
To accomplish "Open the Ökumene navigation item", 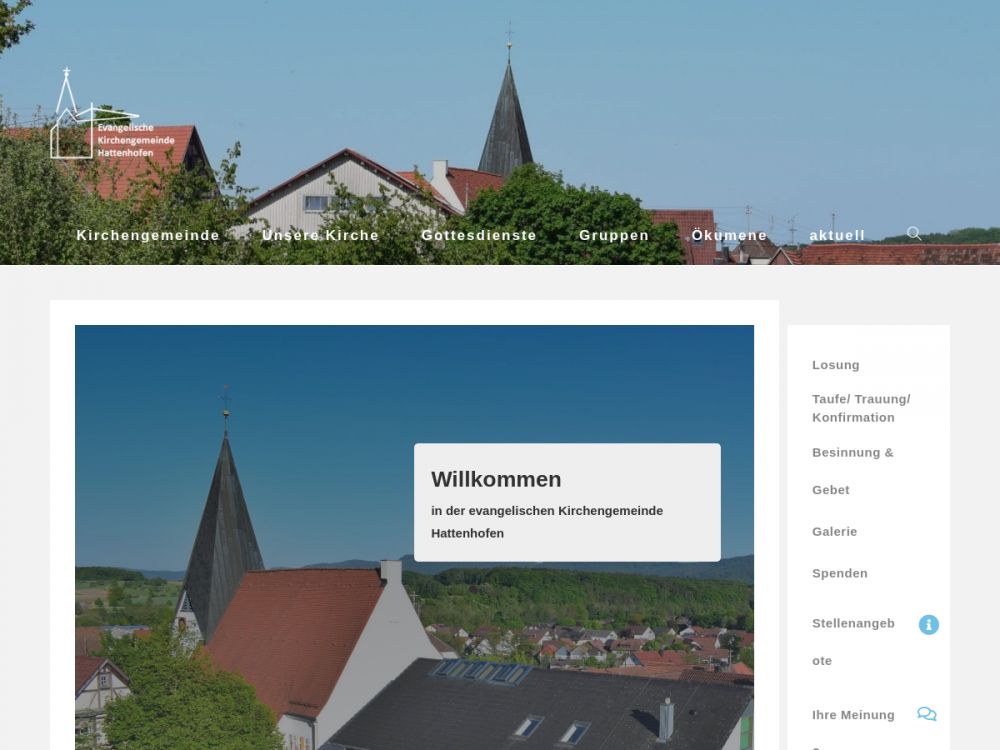I will [729, 236].
